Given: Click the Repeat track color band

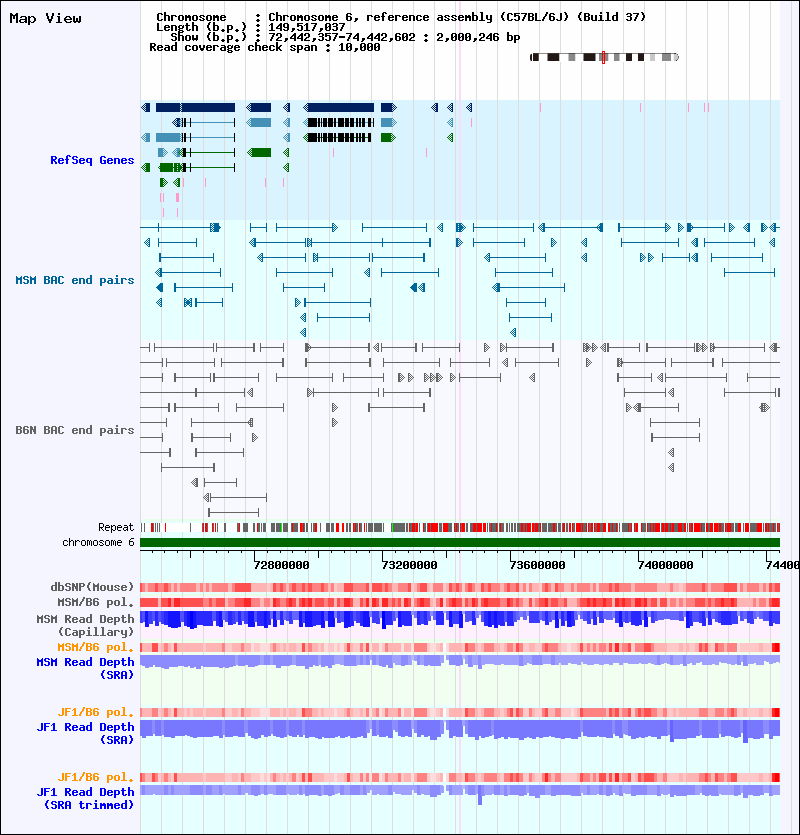Looking at the screenshot, I should pos(460,528).
